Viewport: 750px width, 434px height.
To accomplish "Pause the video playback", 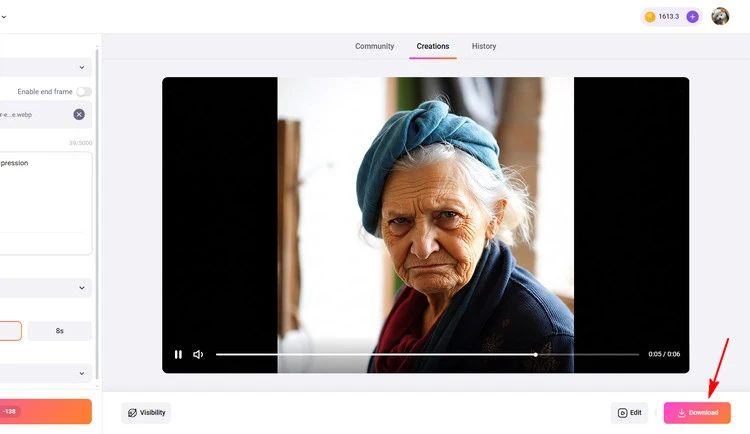I will pos(178,354).
